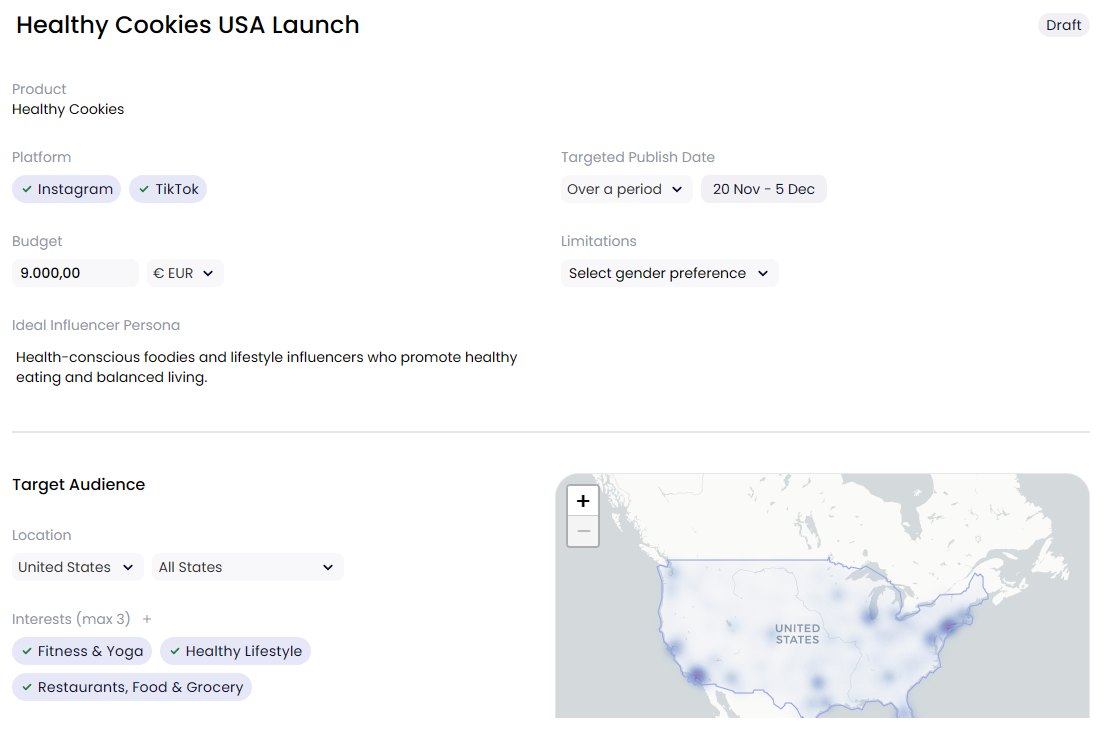Add a new interest with plus icon

tap(147, 619)
